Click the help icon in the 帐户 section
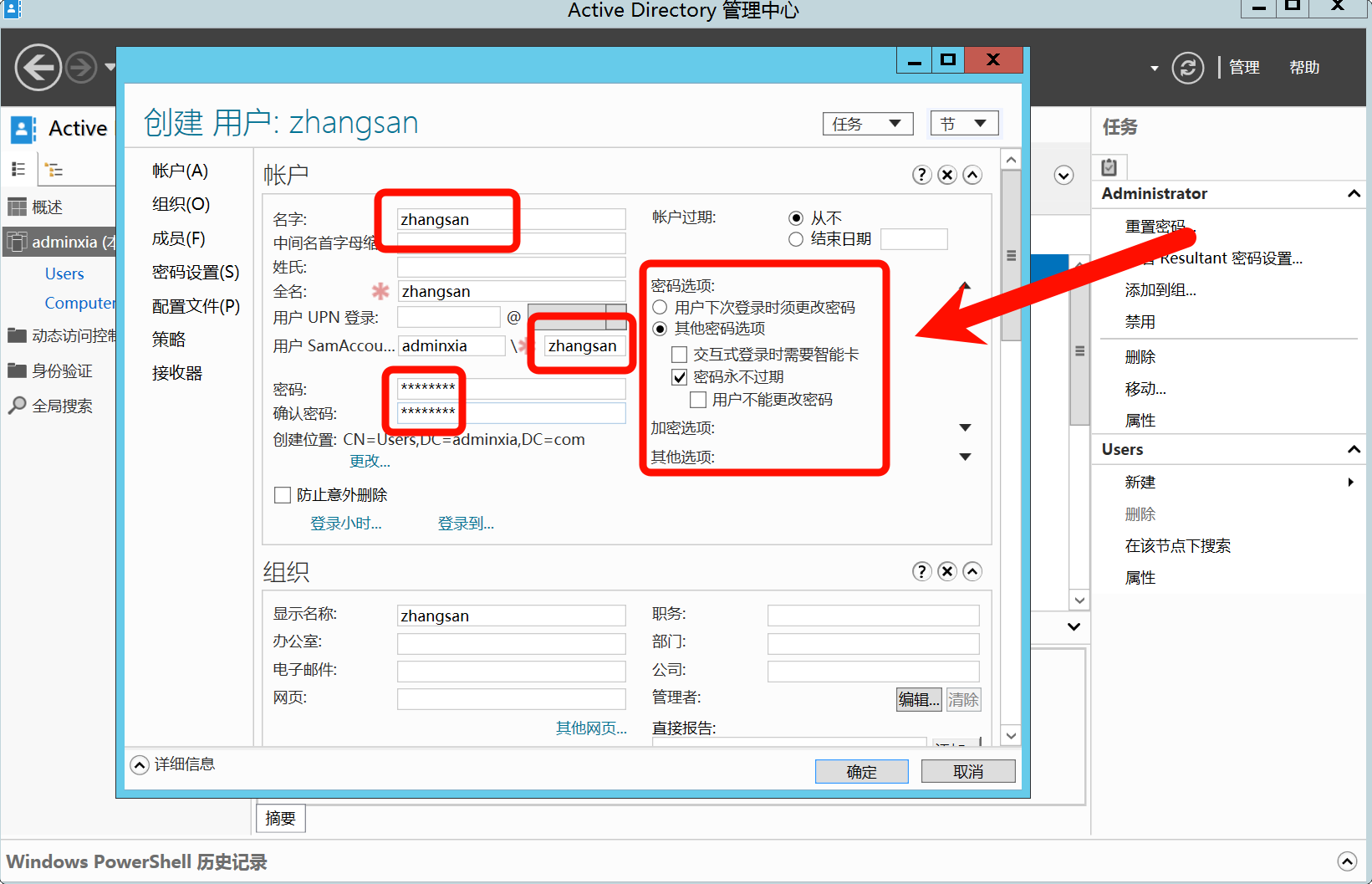1372x884 pixels. tap(921, 175)
